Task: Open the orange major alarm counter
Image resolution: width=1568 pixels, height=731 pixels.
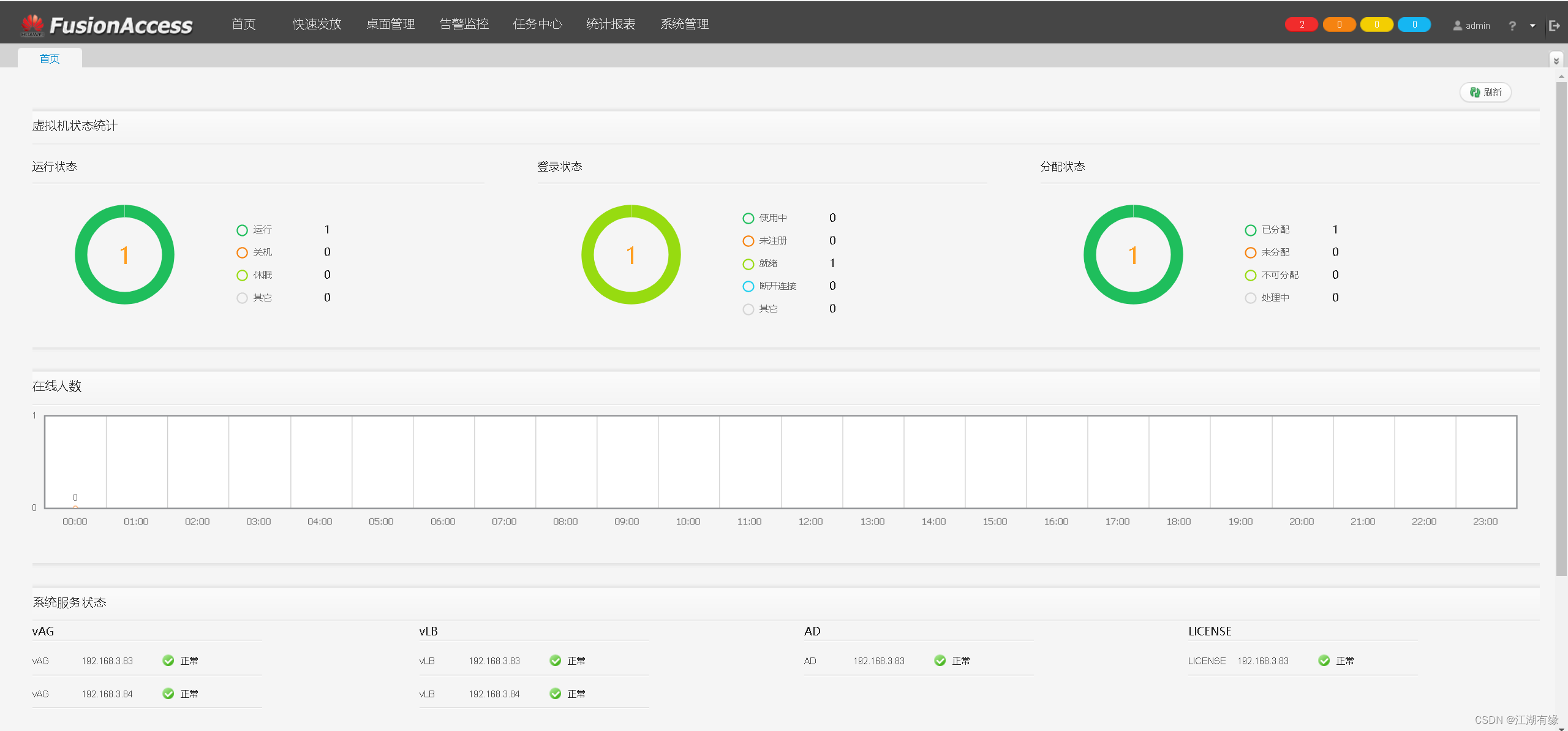Action: click(x=1339, y=25)
